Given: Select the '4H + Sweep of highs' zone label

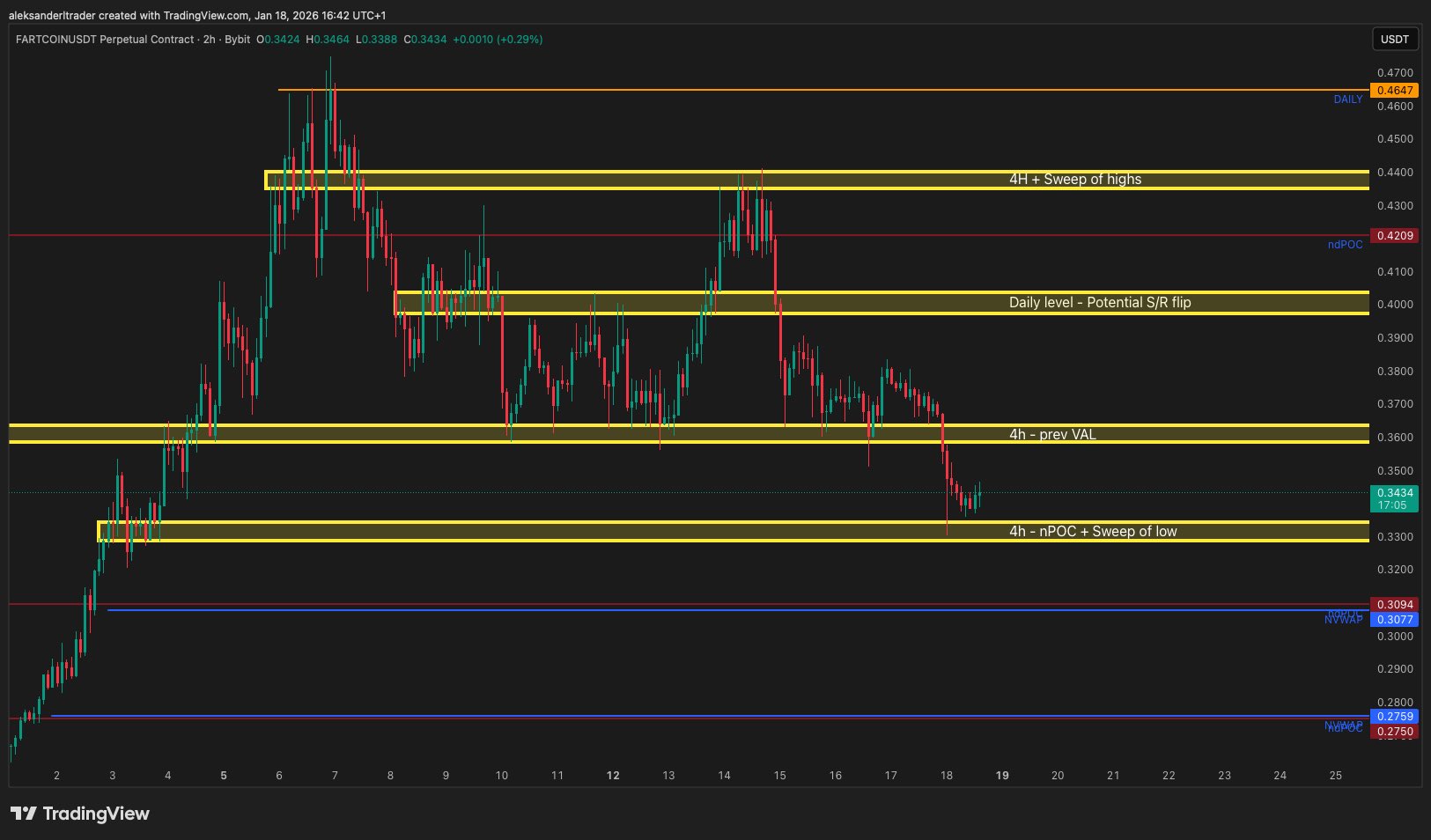Looking at the screenshot, I should click(1074, 180).
